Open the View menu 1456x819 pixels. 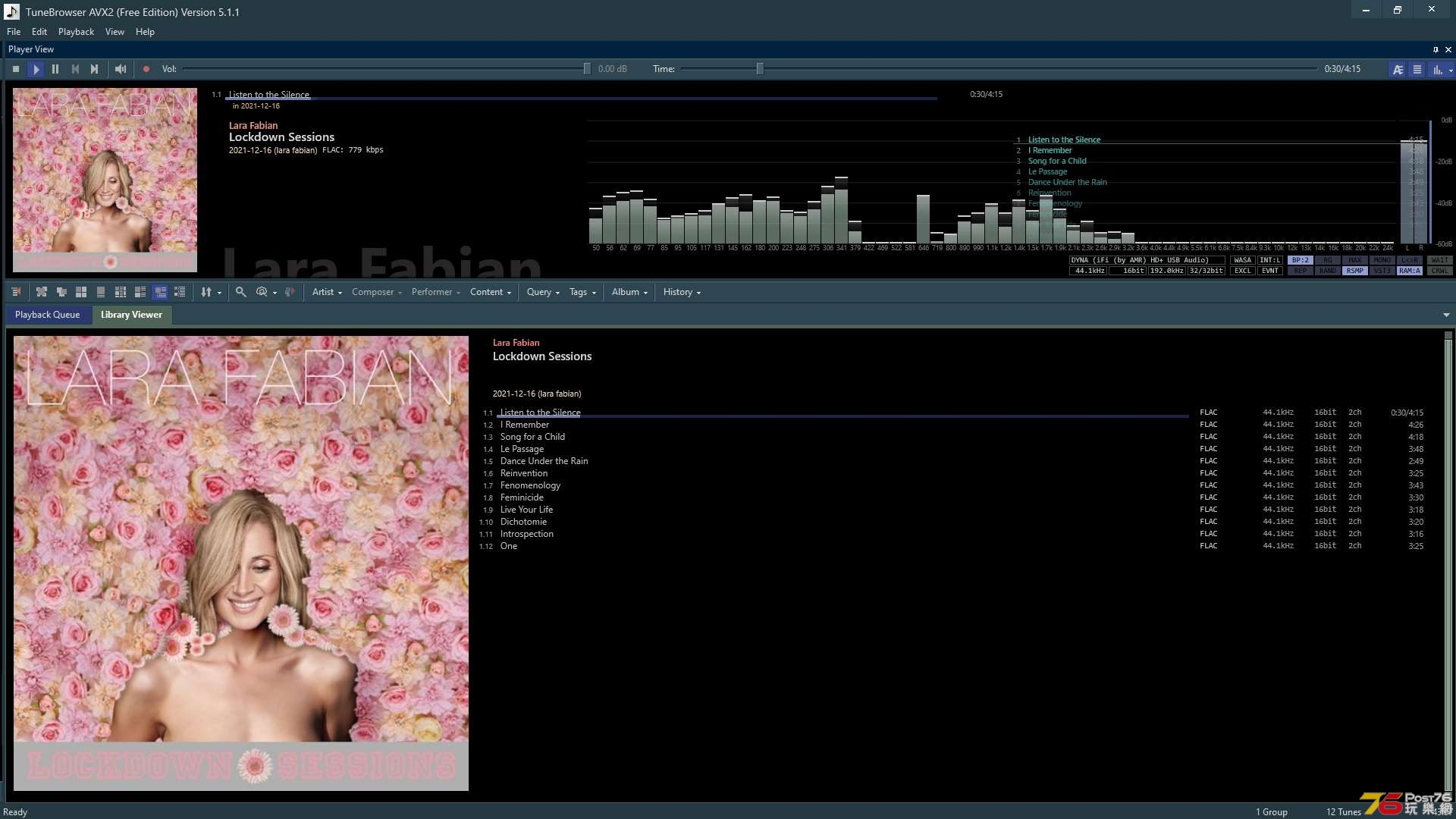point(115,32)
